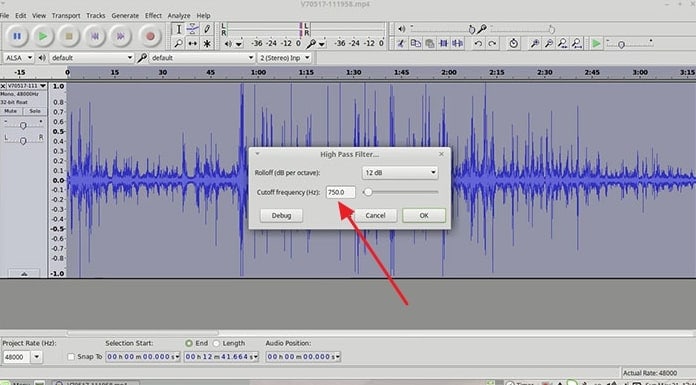Open Audio Position time format arrow
The width and height of the screenshot is (696, 385).
tap(338, 357)
